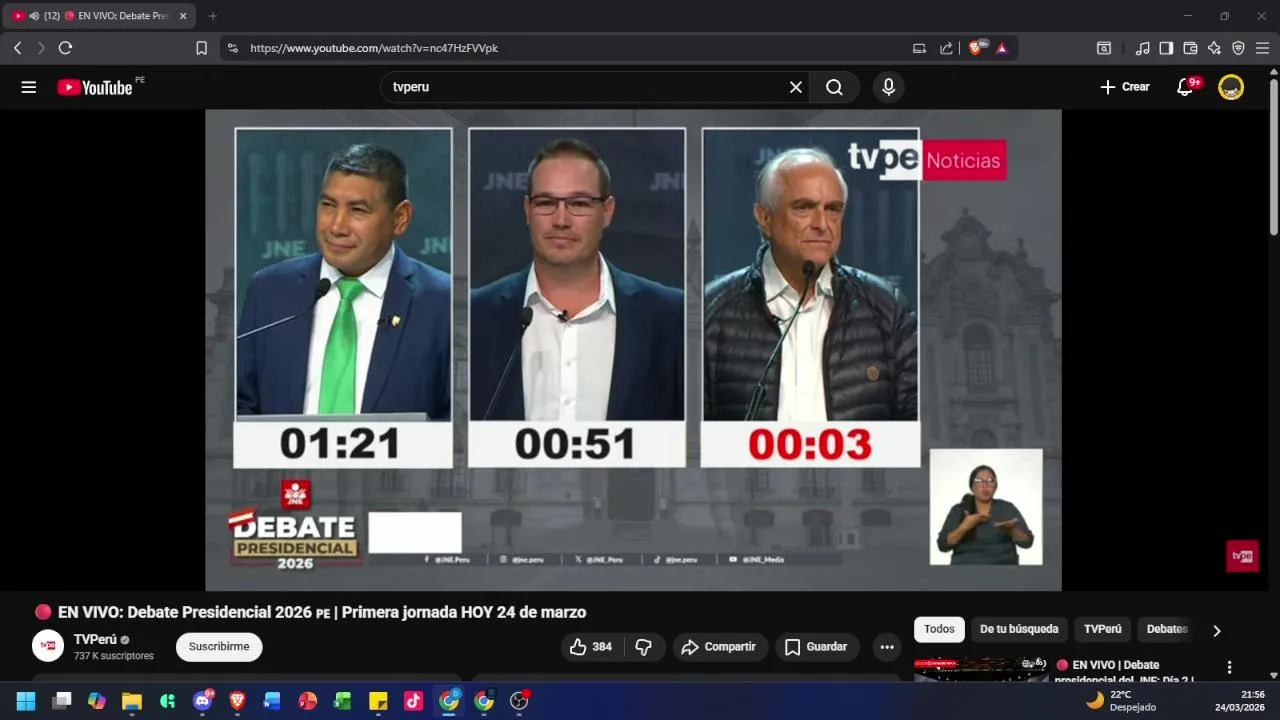Subscribe with the Suscribirme button
This screenshot has height=720, width=1280.
[219, 647]
